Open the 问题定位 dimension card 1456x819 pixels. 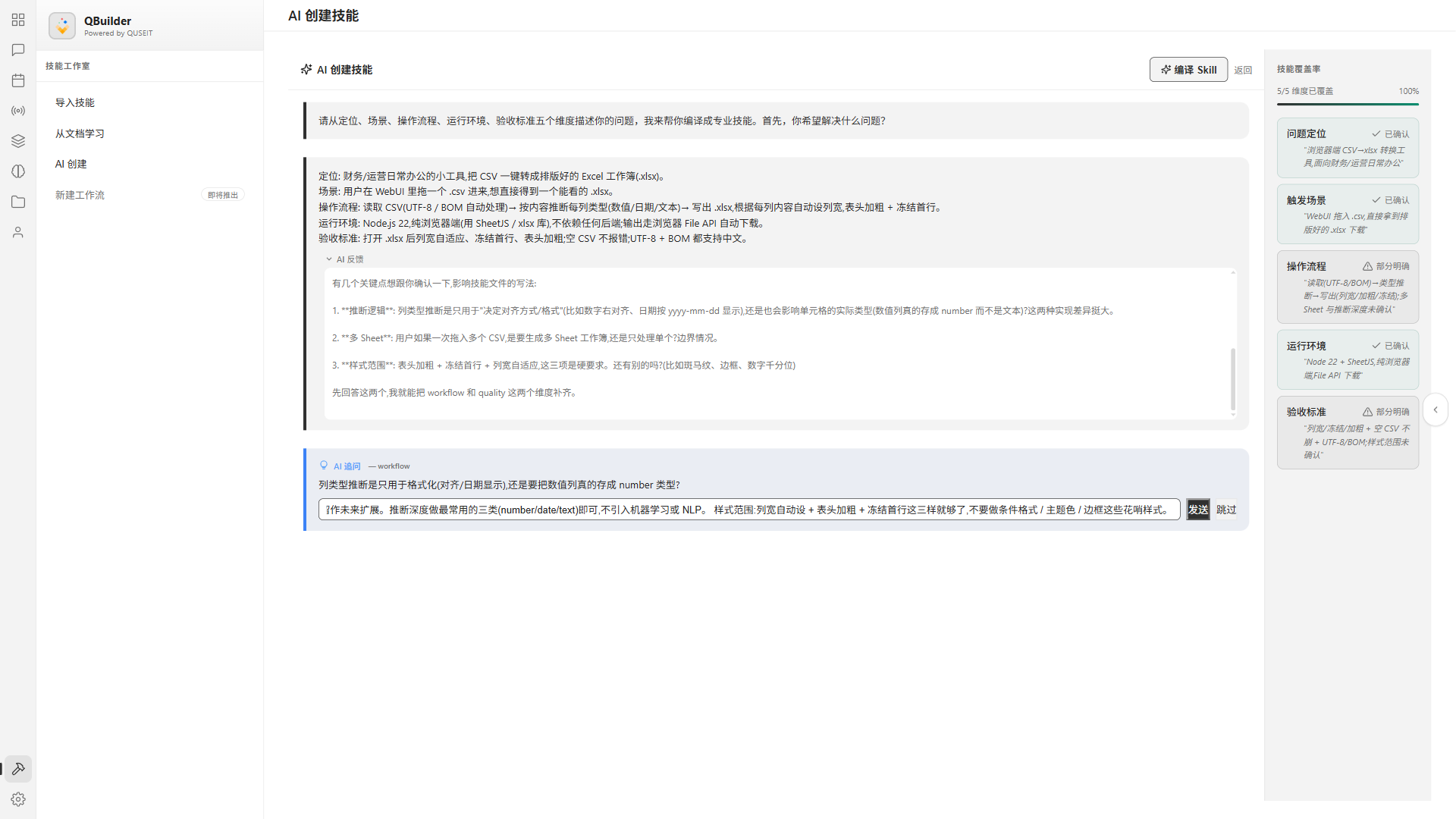(x=1348, y=148)
